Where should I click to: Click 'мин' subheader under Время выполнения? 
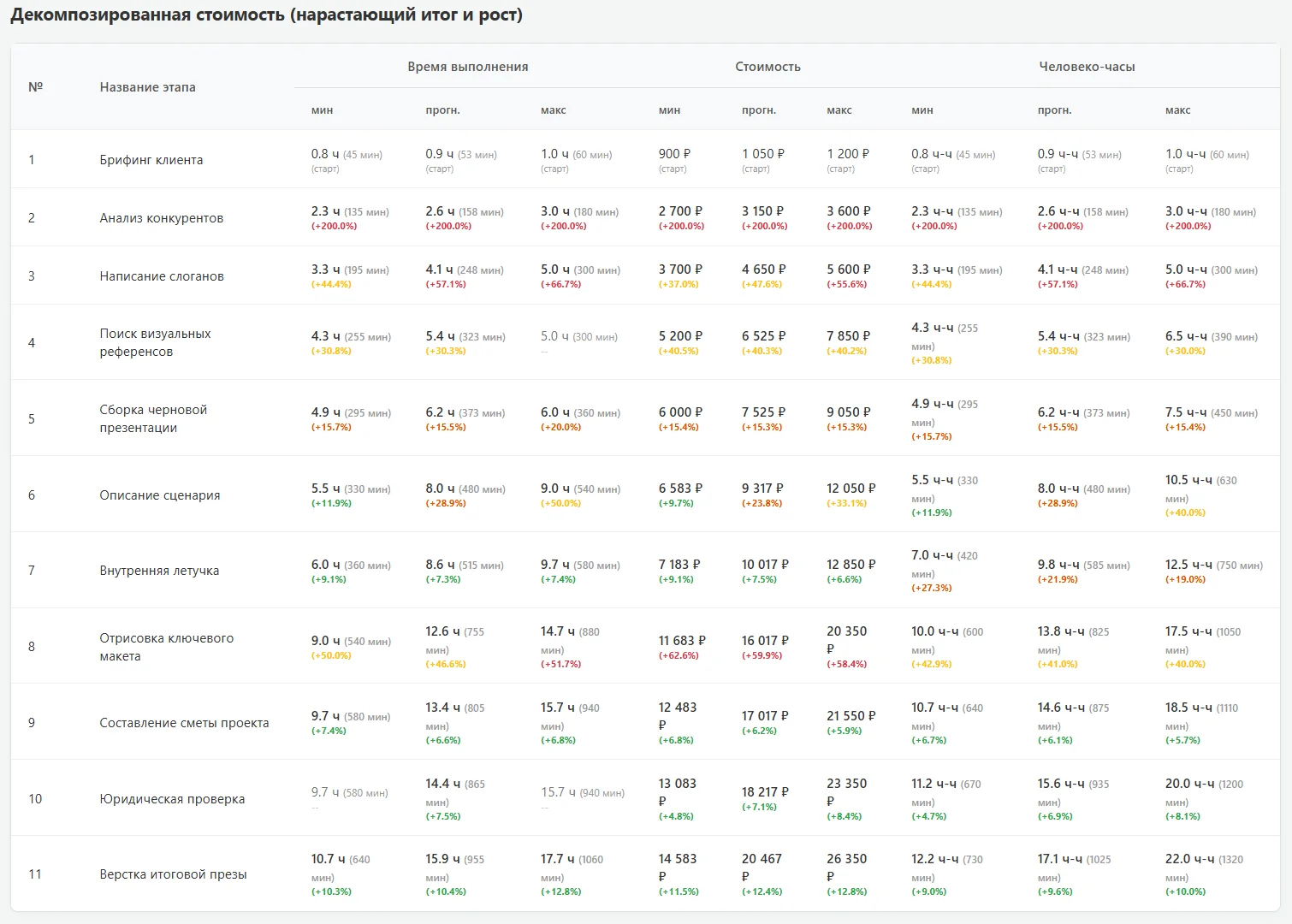click(x=322, y=110)
